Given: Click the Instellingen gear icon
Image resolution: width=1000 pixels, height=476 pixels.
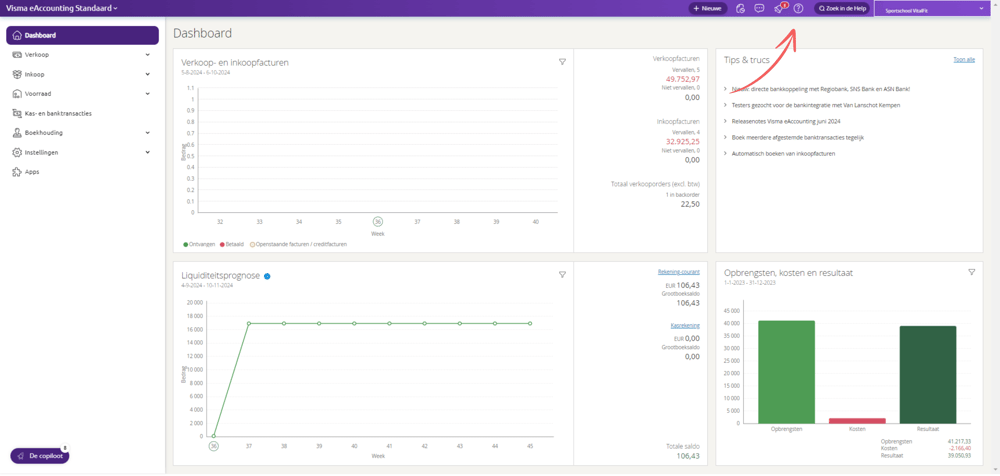Looking at the screenshot, I should (x=17, y=152).
